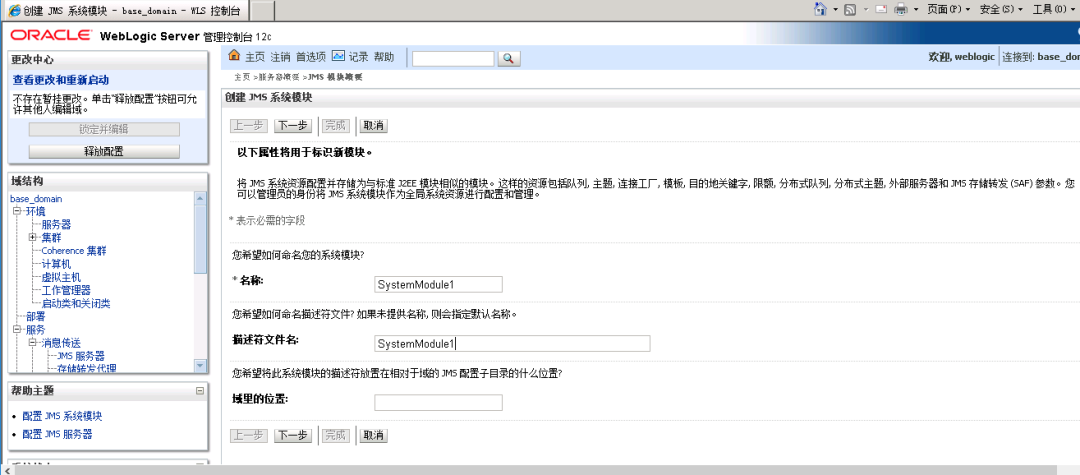
Task: Click the JMS breadcrumb link
Action: point(335,77)
